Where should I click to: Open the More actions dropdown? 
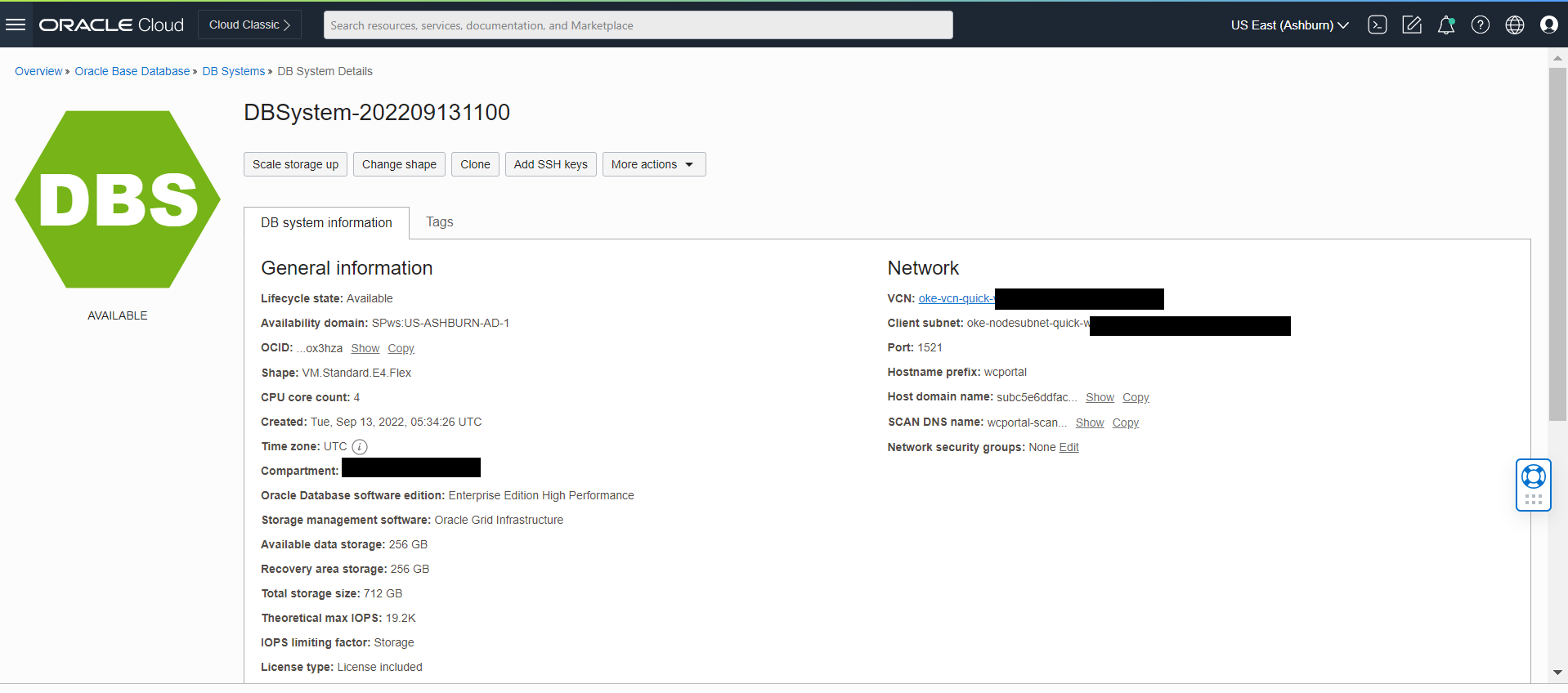[654, 164]
